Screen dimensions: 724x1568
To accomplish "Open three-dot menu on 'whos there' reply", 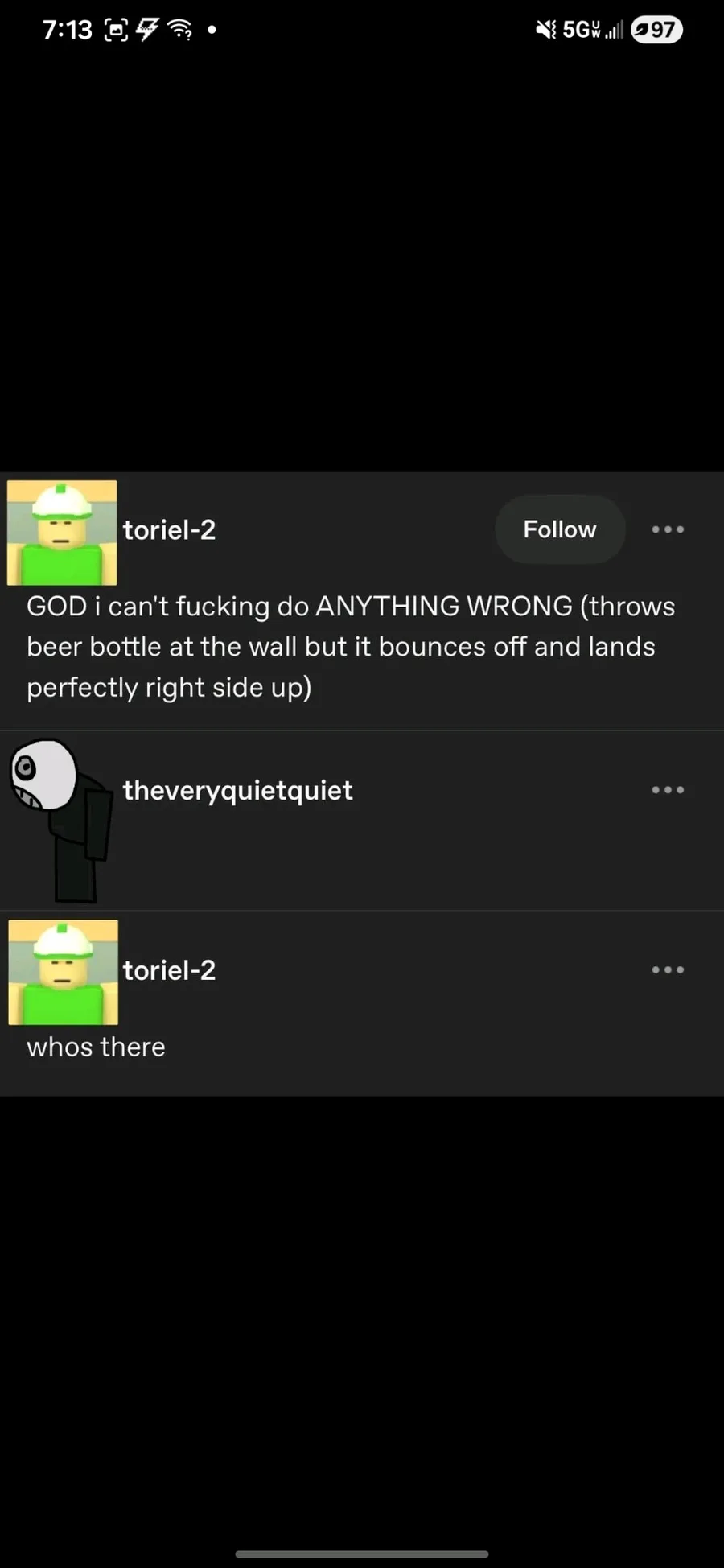I will coord(668,969).
